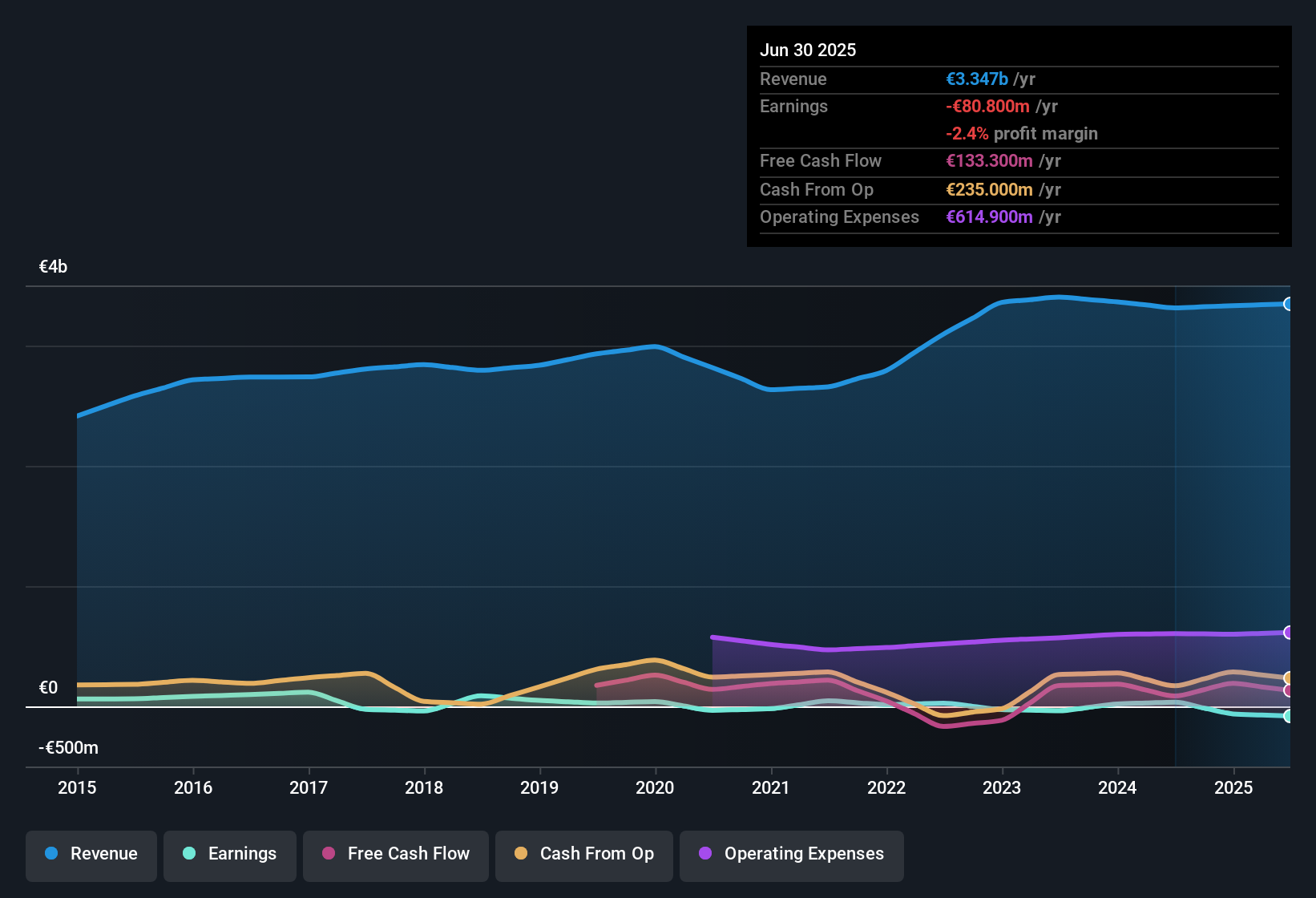Toggle the Operating Expenses legend series

coord(792,854)
